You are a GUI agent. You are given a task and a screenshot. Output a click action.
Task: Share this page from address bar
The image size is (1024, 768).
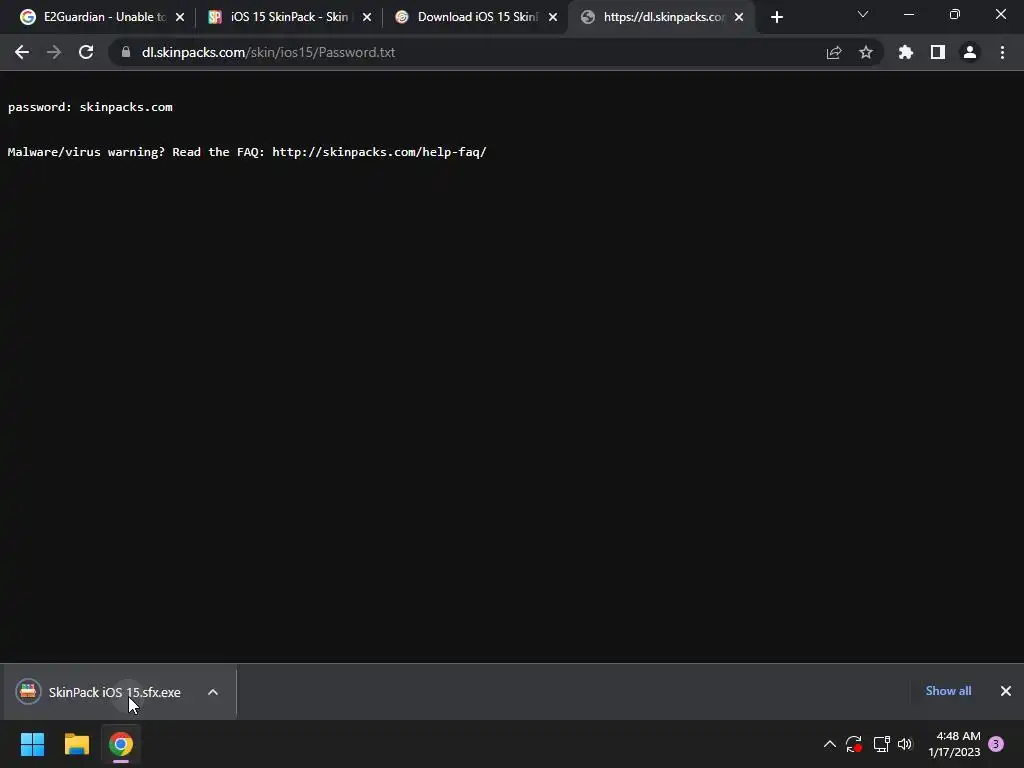coord(834,52)
